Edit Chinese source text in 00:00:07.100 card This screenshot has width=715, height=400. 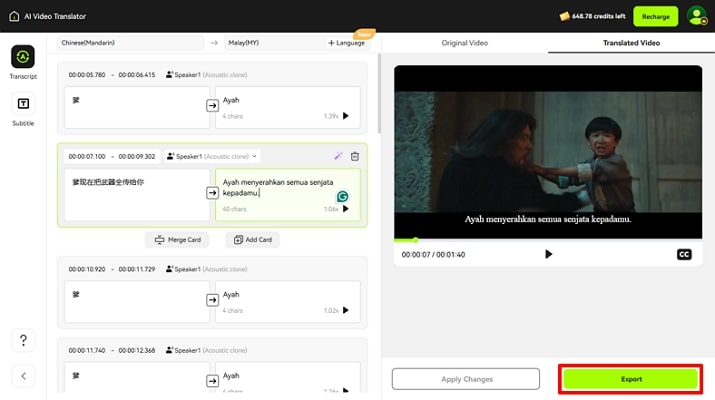[137, 195]
